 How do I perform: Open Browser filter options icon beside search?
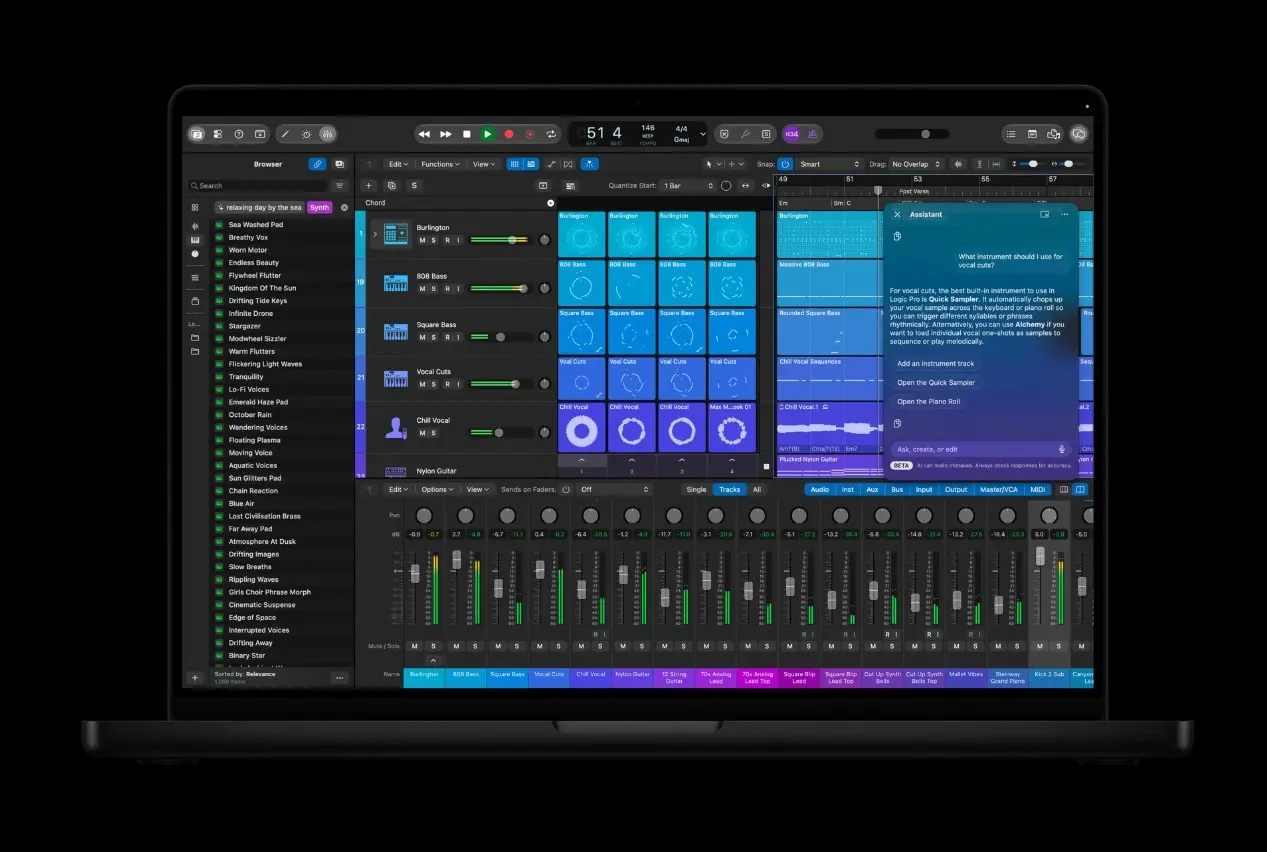[x=340, y=186]
